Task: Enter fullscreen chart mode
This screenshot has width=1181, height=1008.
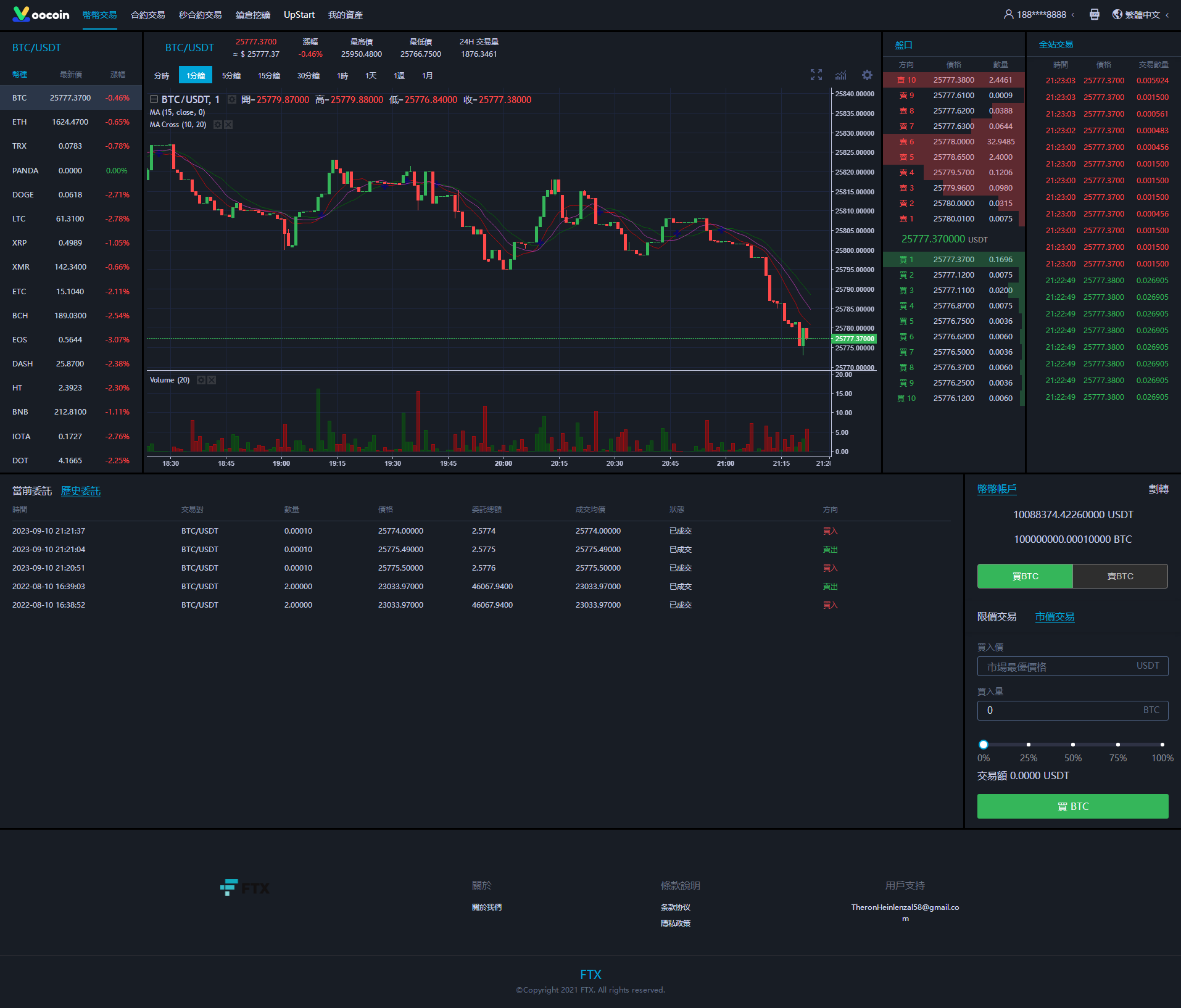Action: 816,75
